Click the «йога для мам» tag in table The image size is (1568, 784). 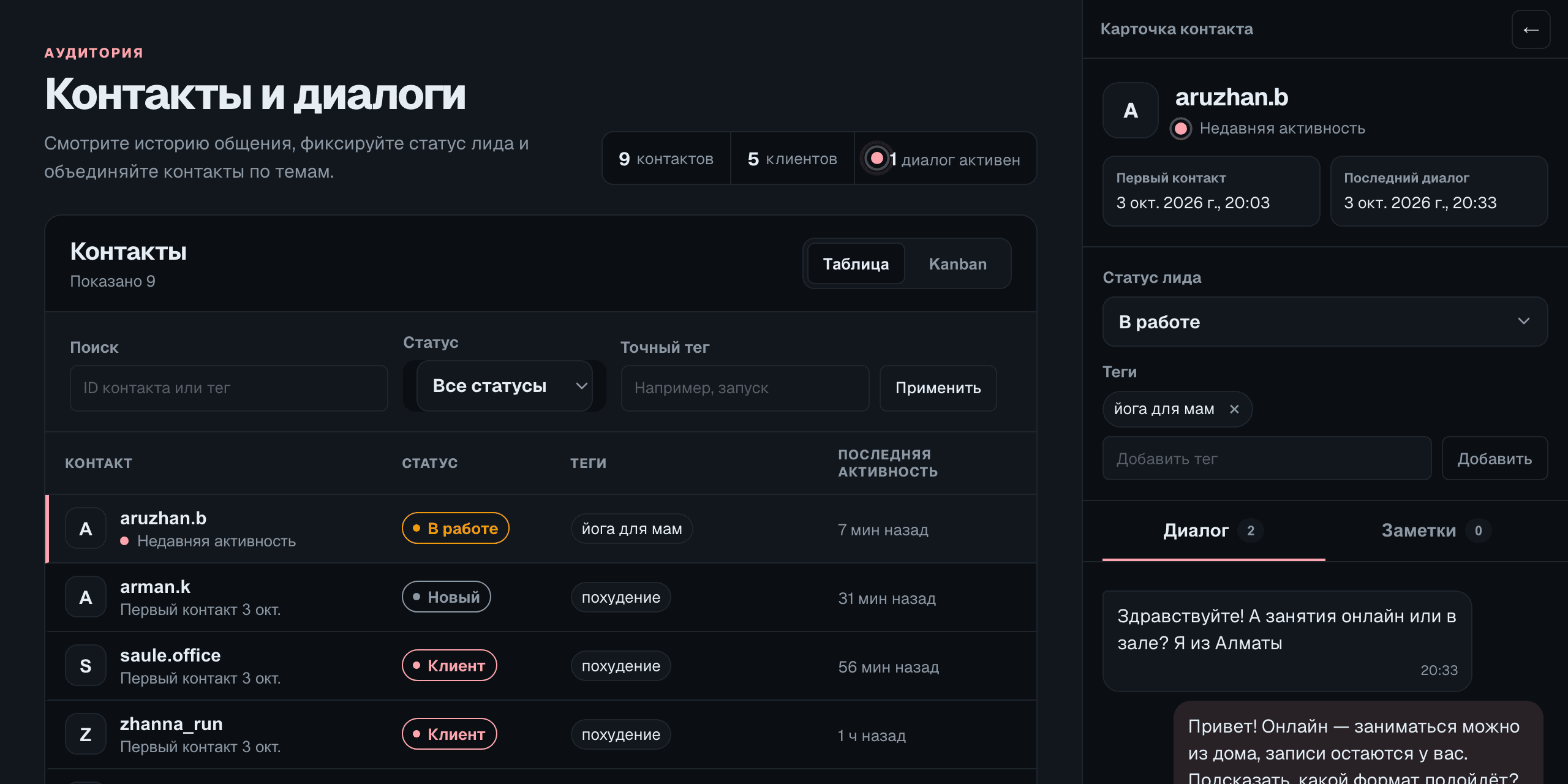coord(631,529)
